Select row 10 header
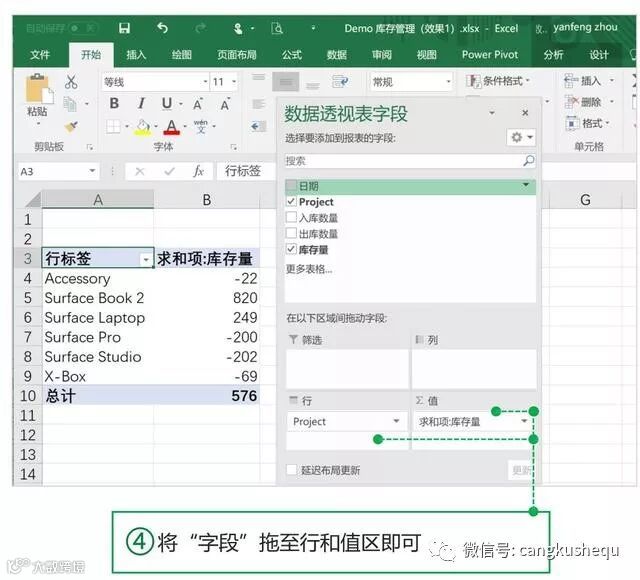The height and width of the screenshot is (580, 640). pyautogui.click(x=28, y=396)
